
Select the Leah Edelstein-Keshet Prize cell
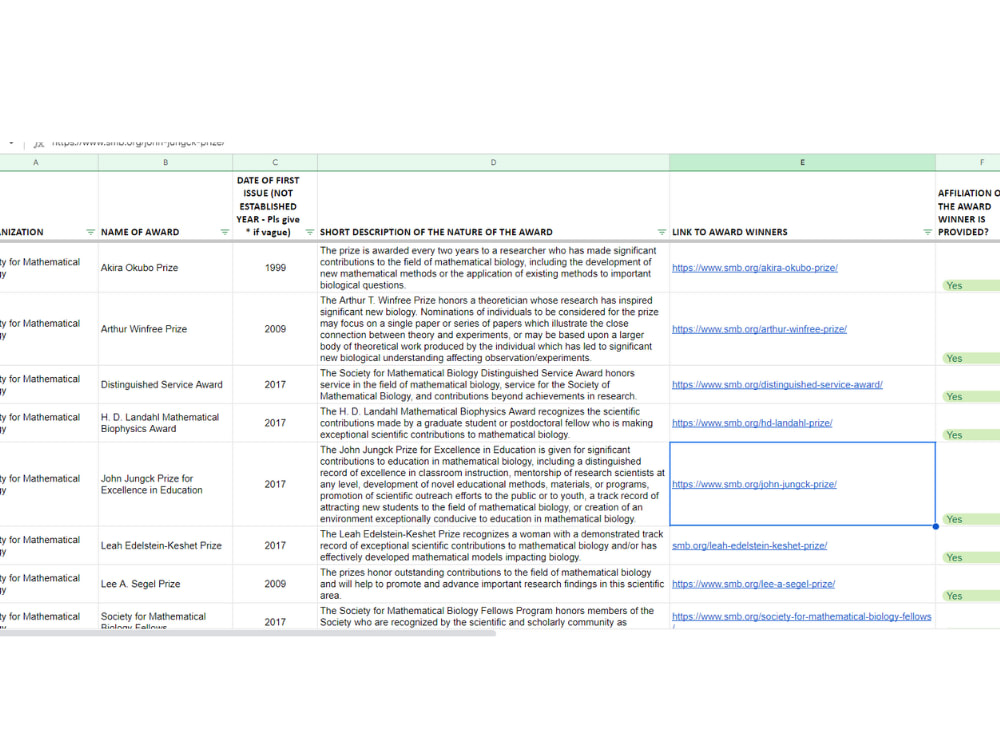pyautogui.click(x=166, y=545)
